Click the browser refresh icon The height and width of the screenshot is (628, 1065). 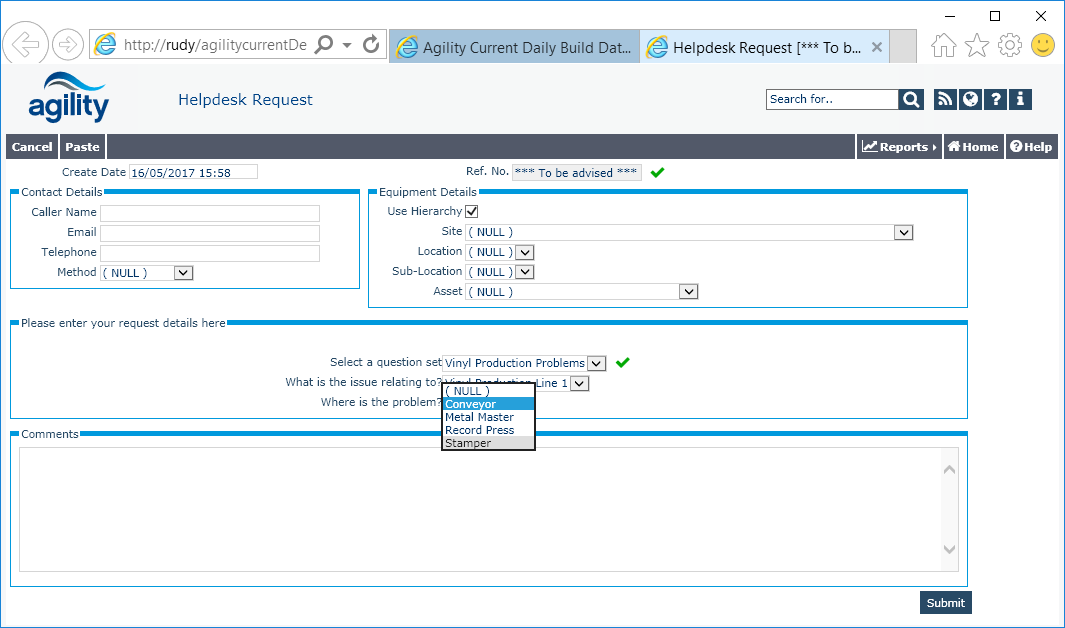coord(371,45)
